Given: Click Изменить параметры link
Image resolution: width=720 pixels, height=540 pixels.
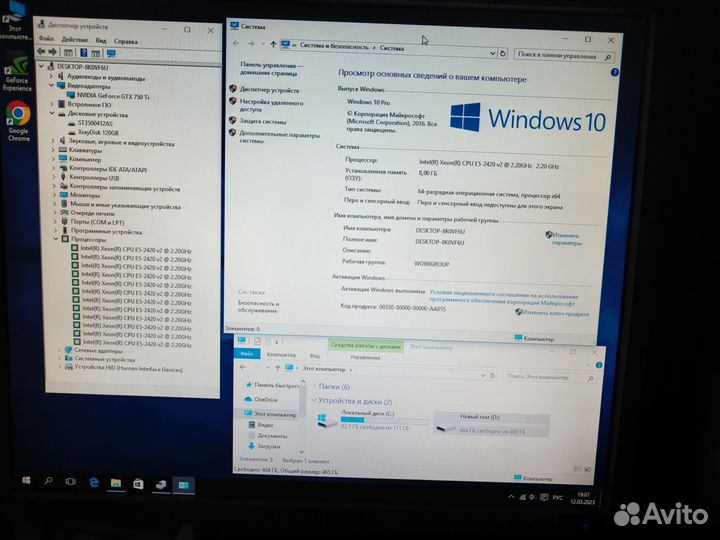Looking at the screenshot, I should click(x=567, y=239).
